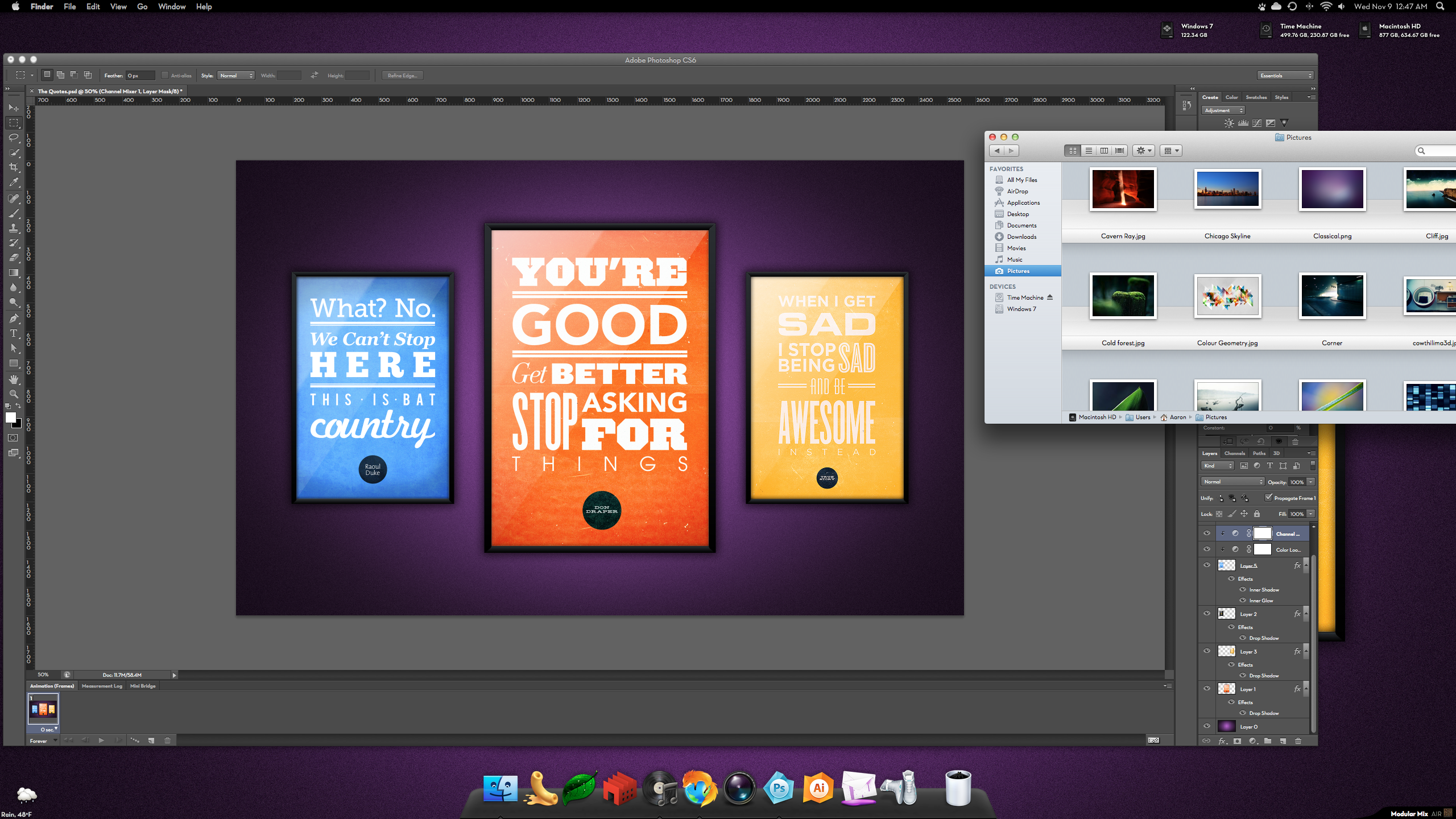Select the Hand tool
1456x819 pixels.
tap(14, 379)
